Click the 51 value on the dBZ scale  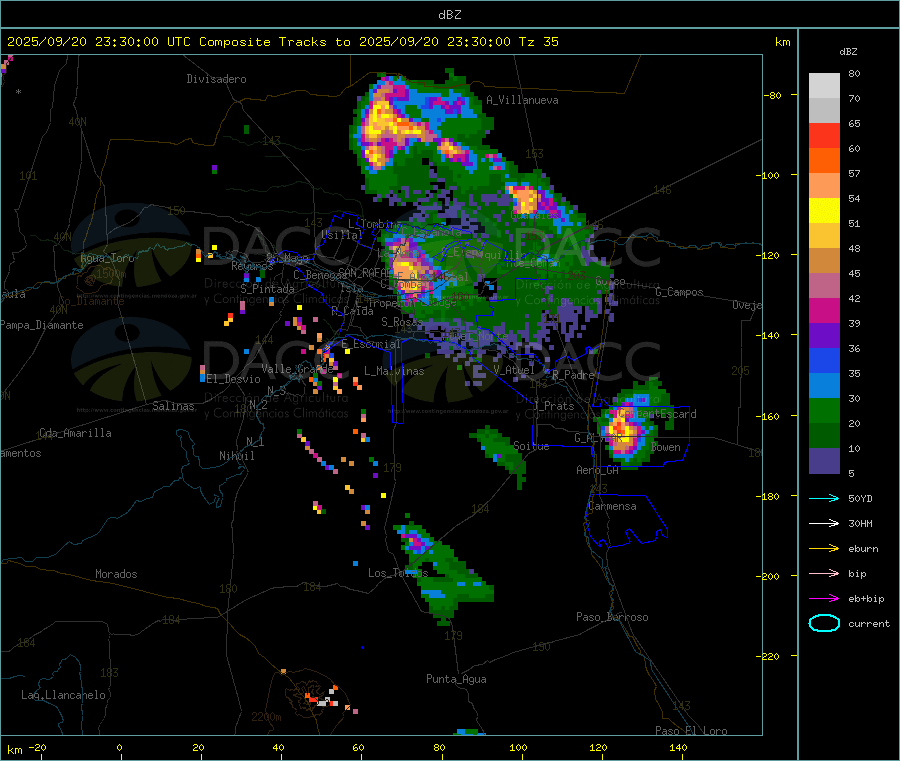(x=854, y=223)
